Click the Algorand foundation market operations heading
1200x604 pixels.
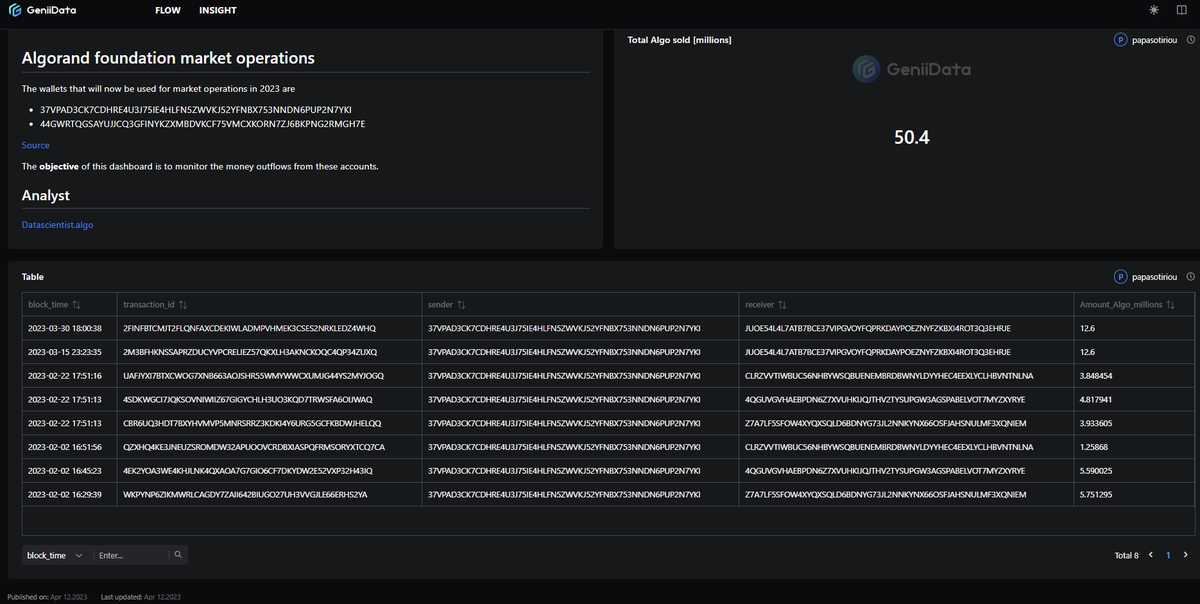pyautogui.click(x=168, y=58)
